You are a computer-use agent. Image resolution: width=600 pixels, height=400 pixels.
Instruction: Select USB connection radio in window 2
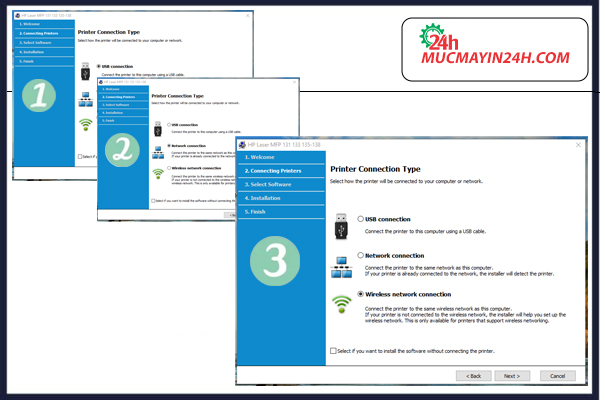click(x=169, y=125)
